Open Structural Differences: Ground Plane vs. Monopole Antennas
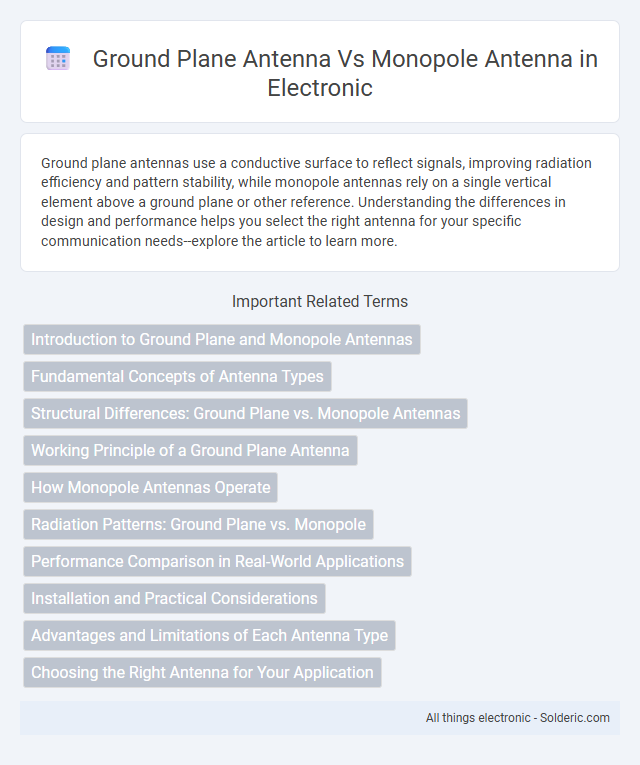The image size is (640, 765). (245, 413)
